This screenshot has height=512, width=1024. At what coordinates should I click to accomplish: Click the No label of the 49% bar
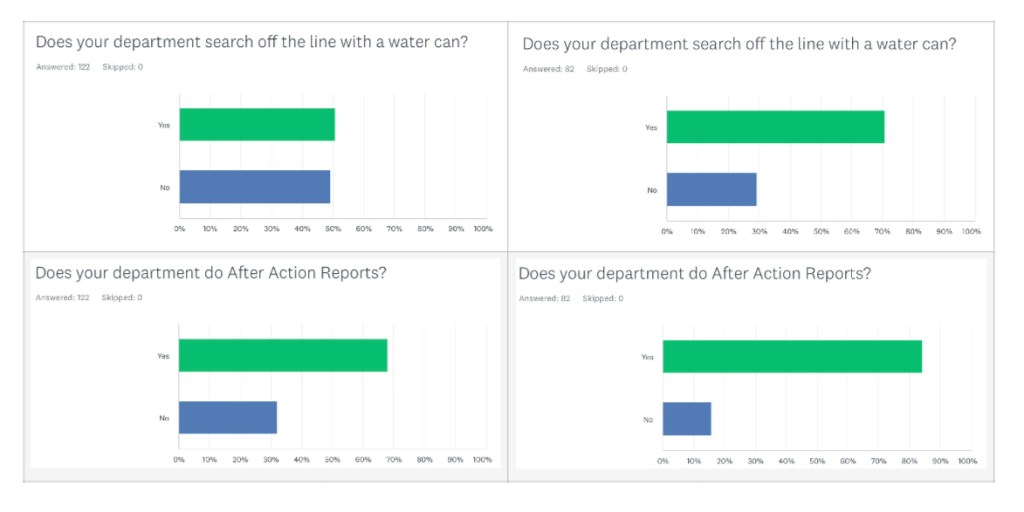tap(164, 187)
